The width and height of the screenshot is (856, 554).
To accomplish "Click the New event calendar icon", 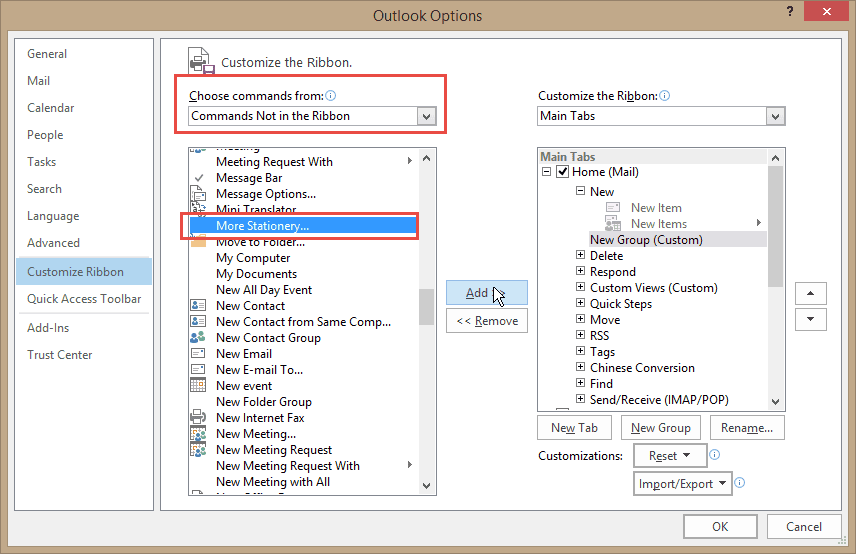I will click(198, 385).
